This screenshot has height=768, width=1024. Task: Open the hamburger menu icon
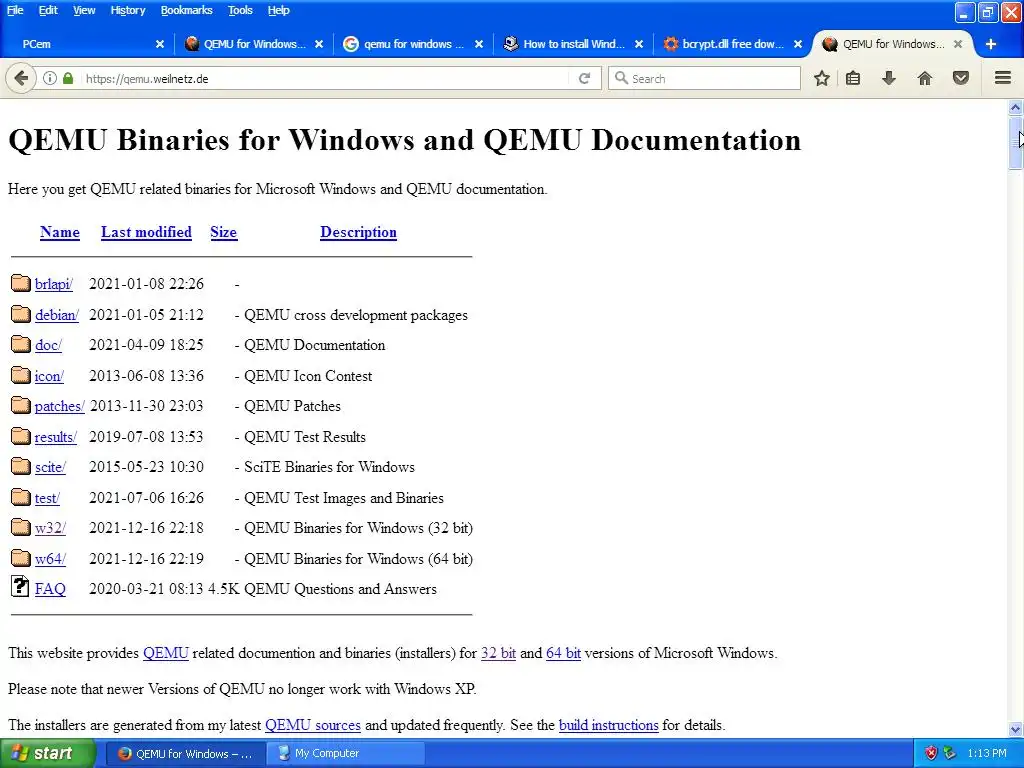[x=1003, y=78]
